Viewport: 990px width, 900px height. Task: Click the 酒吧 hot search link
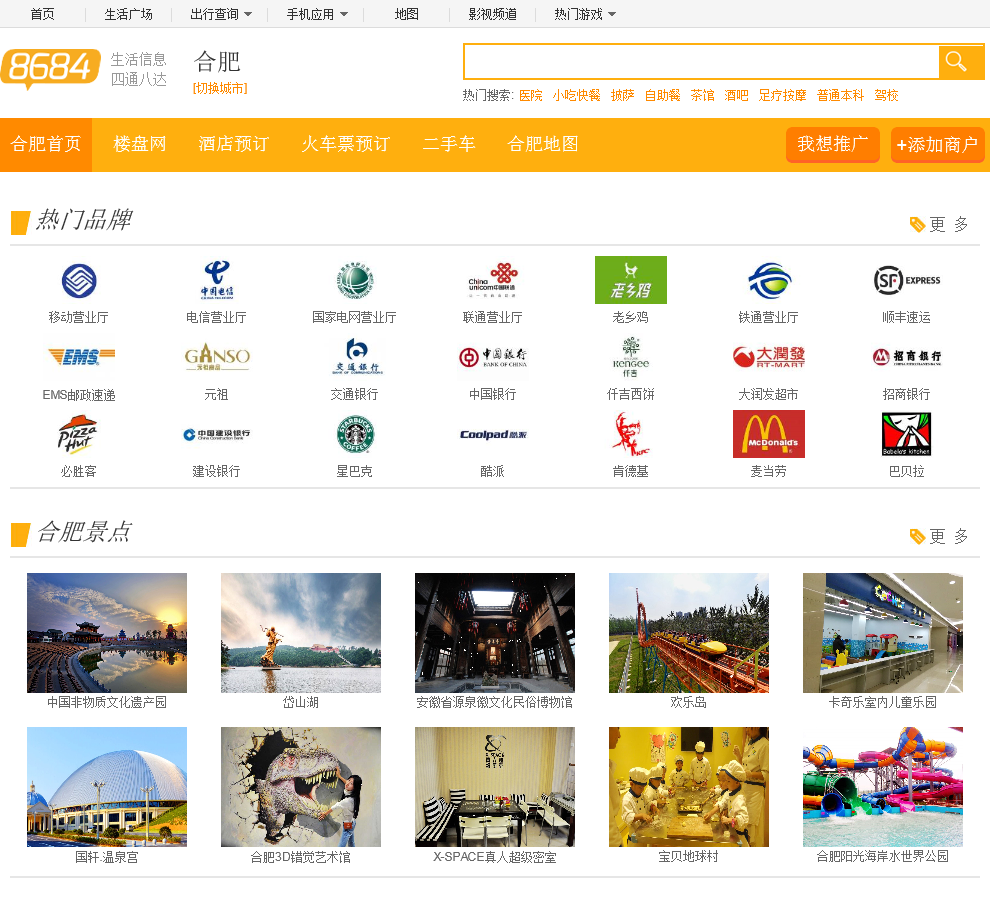tap(736, 95)
